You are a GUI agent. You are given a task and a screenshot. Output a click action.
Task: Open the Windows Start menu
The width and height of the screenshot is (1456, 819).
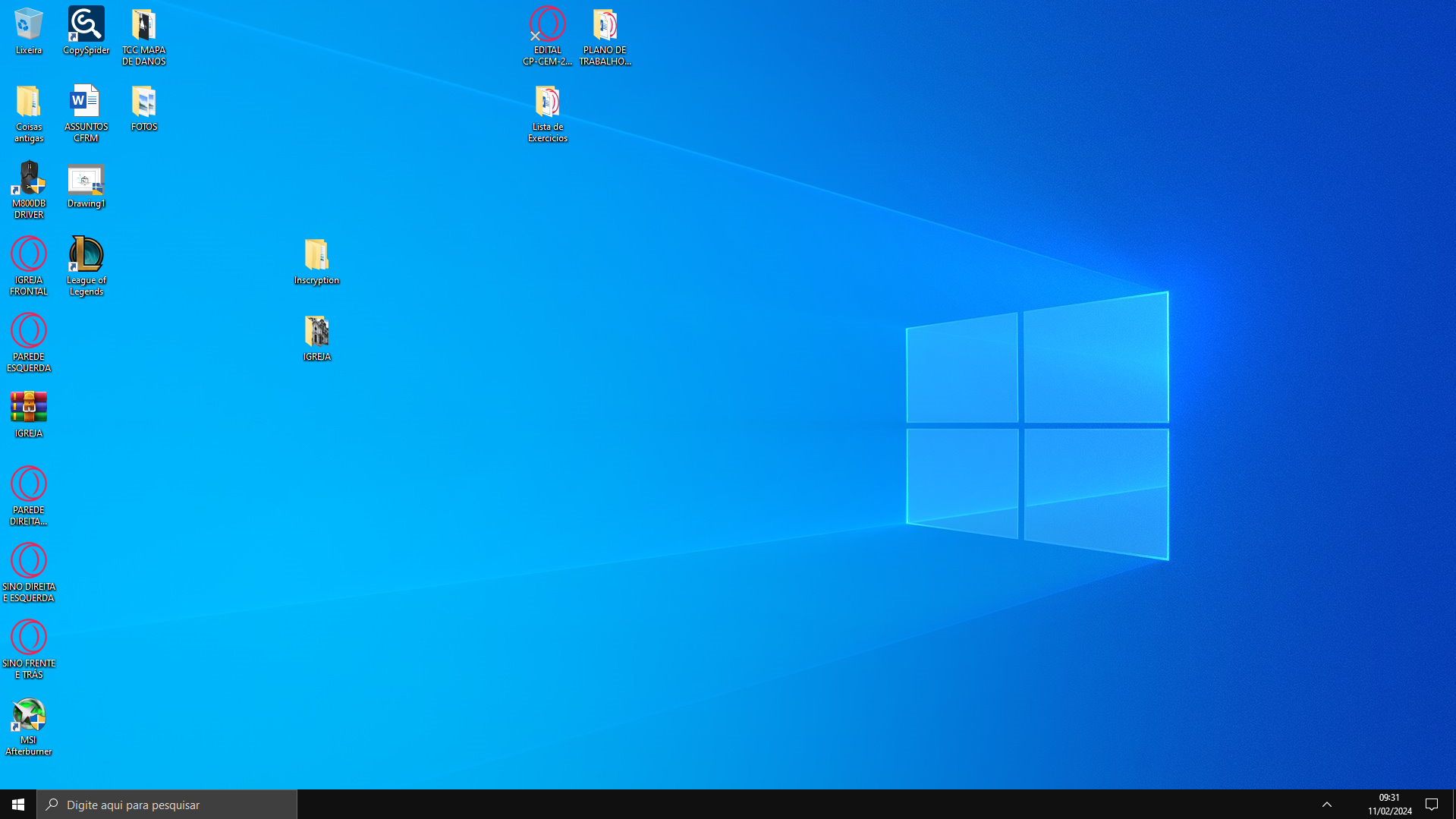pyautogui.click(x=18, y=804)
